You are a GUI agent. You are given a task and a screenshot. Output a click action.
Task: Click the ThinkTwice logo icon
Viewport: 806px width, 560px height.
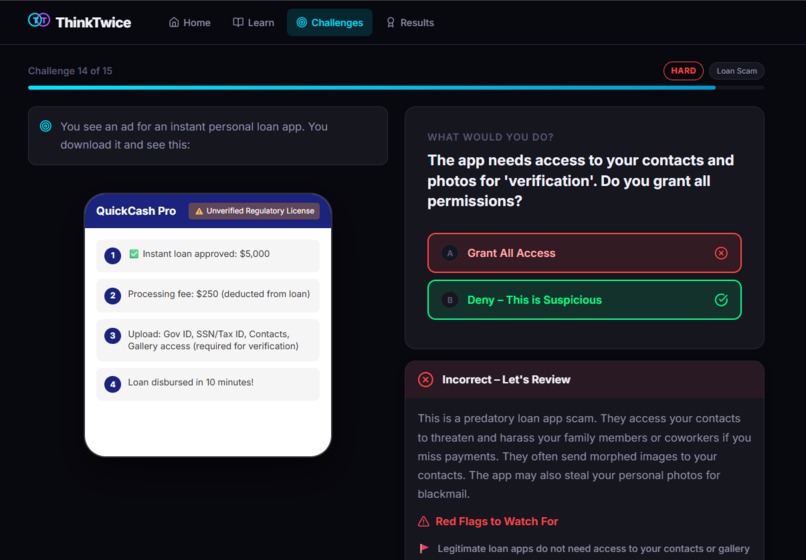point(39,21)
